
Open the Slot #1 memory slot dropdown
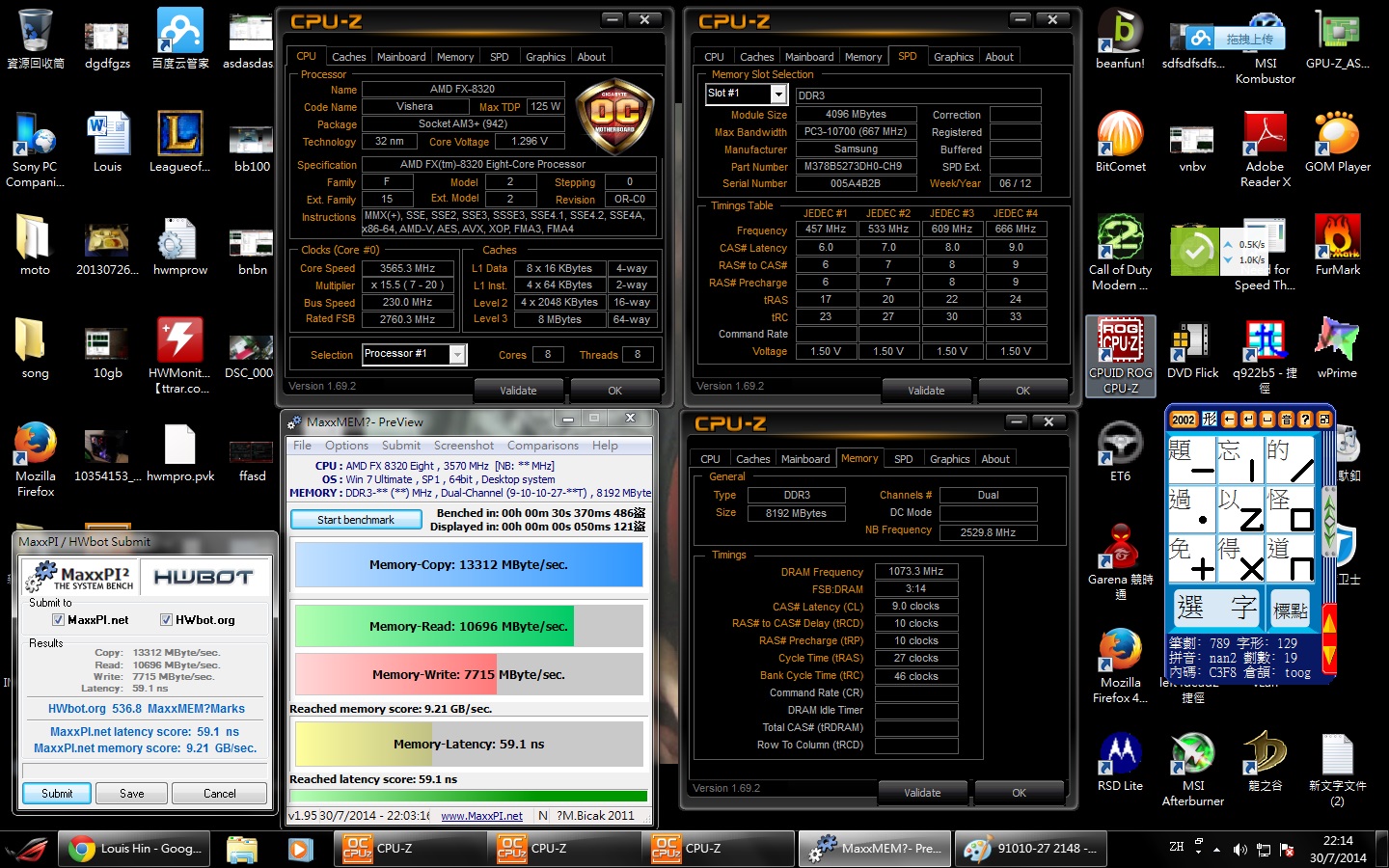click(748, 94)
